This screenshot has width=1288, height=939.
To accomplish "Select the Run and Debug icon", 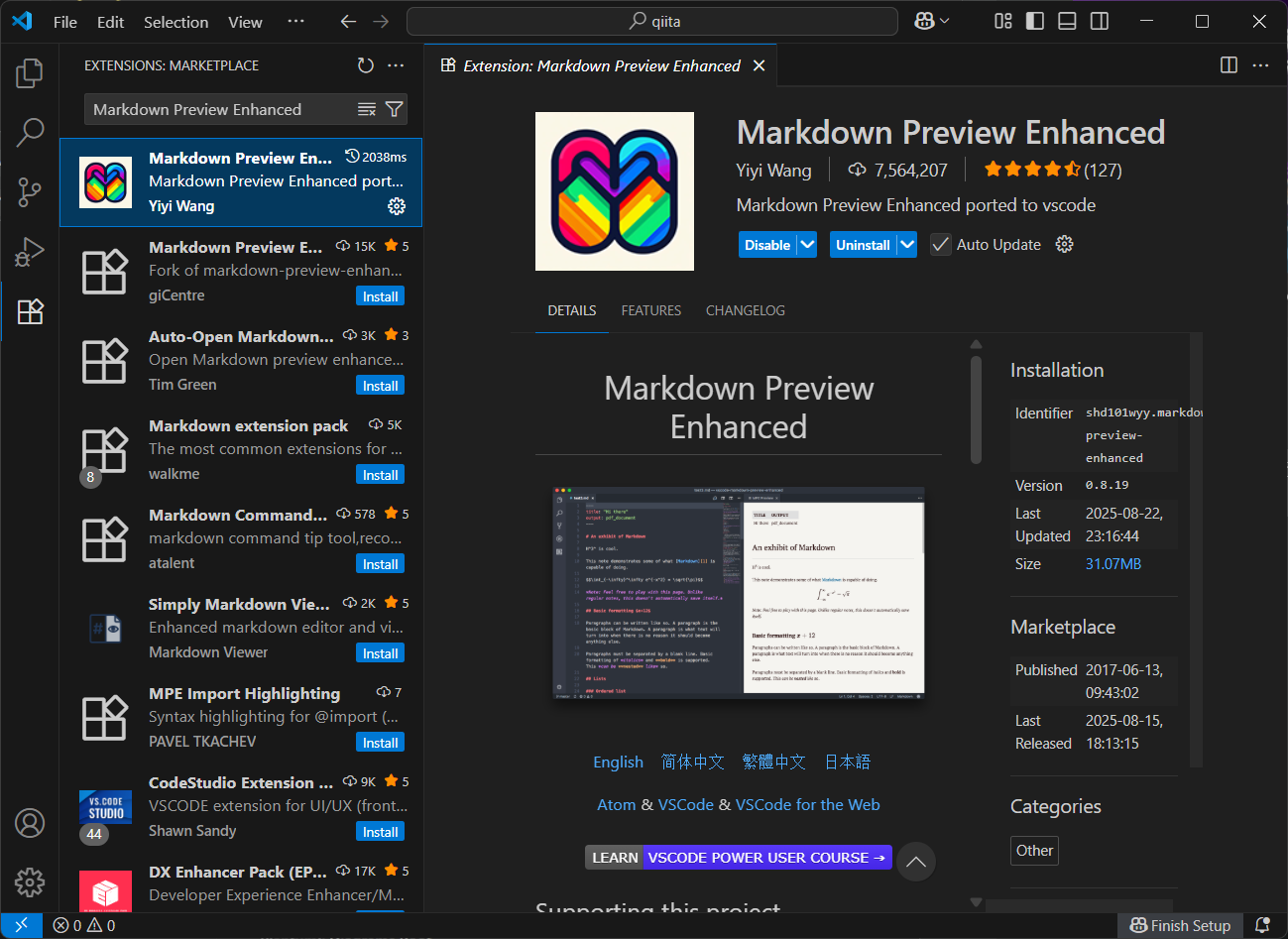I will [x=30, y=252].
